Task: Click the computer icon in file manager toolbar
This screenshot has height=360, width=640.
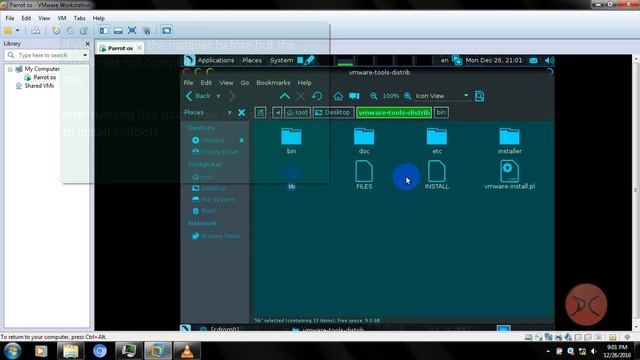Action: point(354,96)
